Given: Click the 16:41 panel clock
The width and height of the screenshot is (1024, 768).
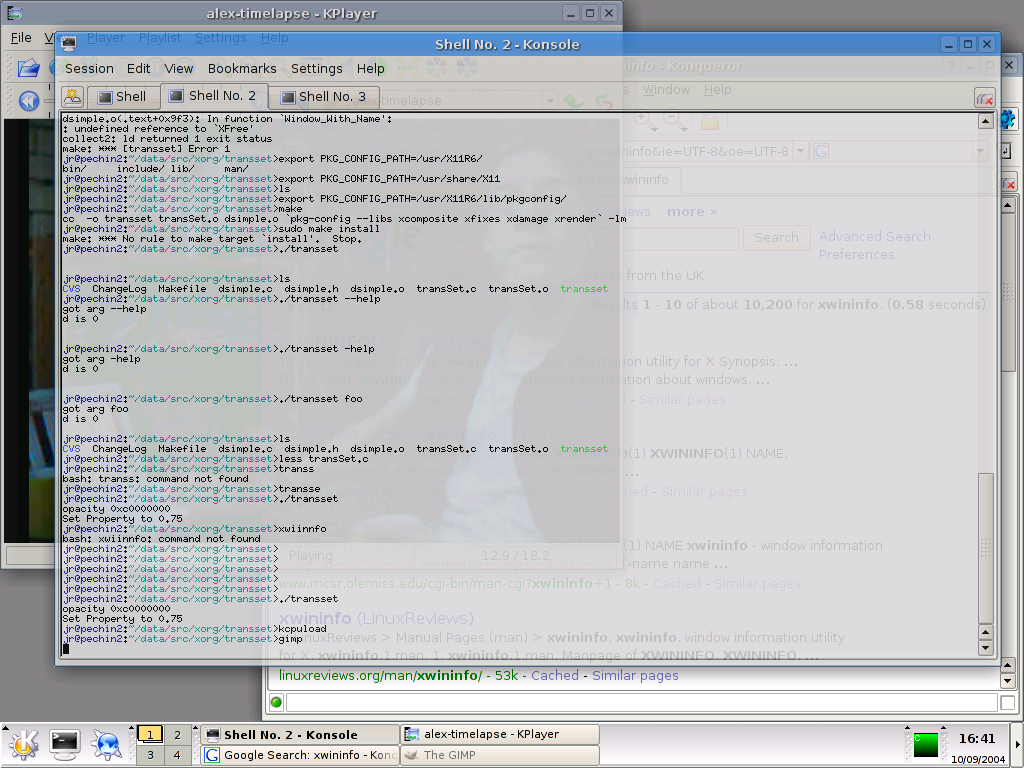Looking at the screenshot, I should 976,739.
